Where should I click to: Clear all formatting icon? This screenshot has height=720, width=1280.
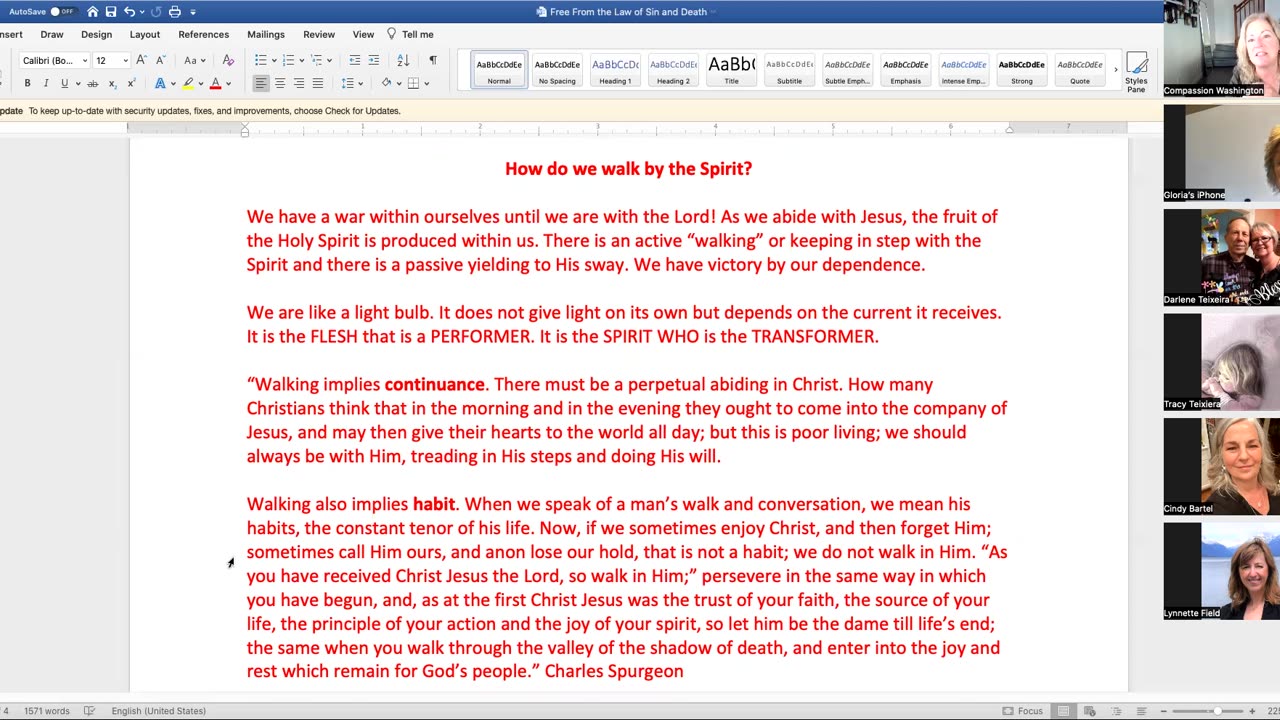pos(228,60)
